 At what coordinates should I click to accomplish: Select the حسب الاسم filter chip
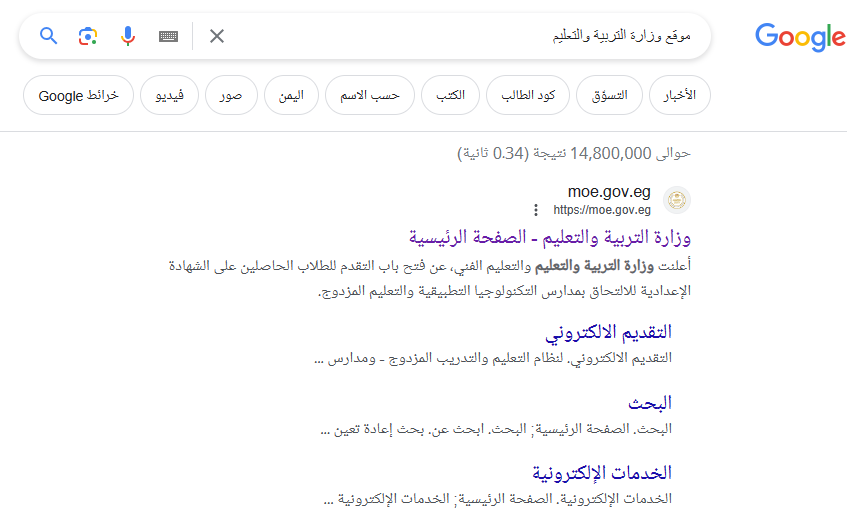click(370, 95)
